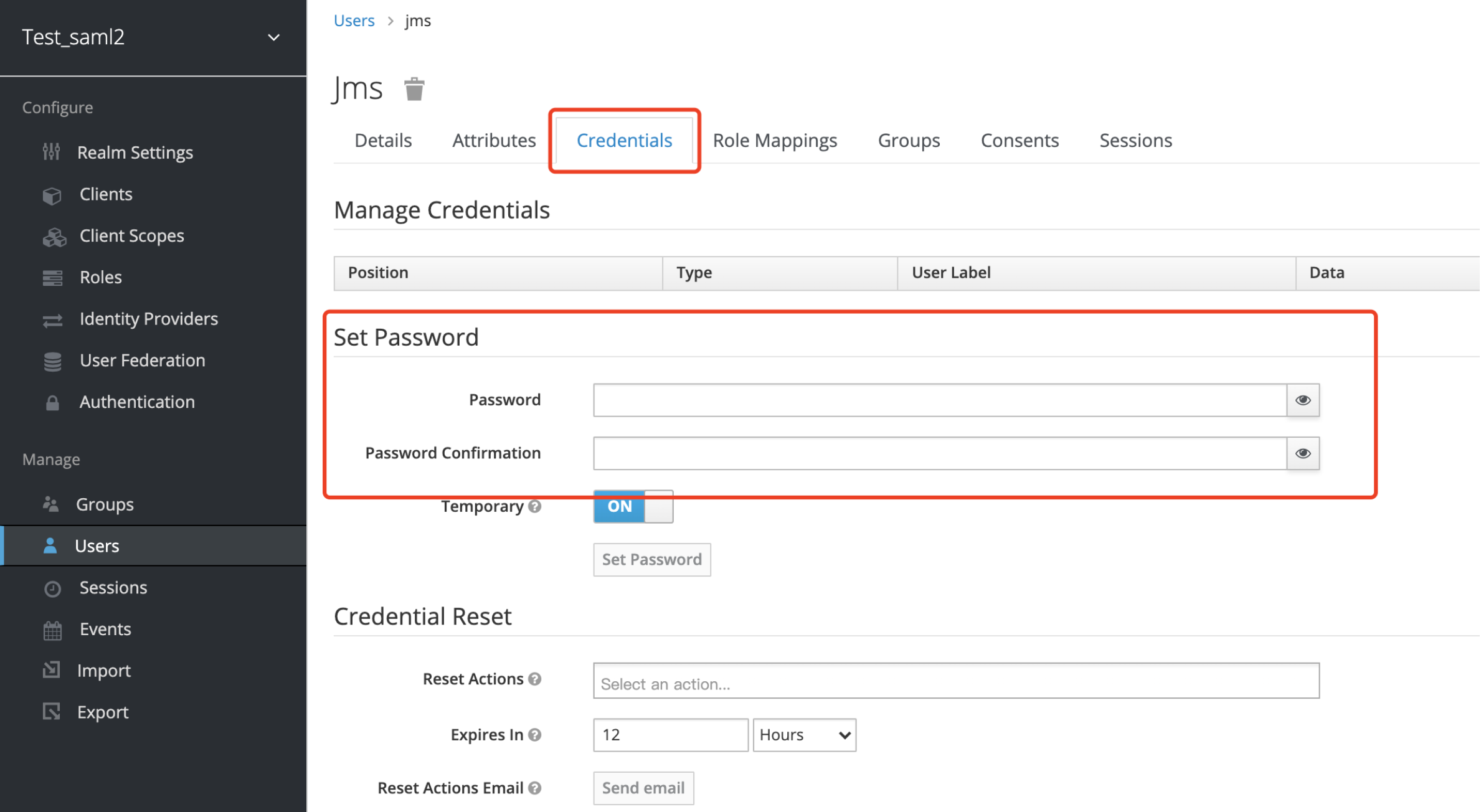Viewport: 1481px width, 812px height.
Task: Show the Password field value
Action: (x=1303, y=400)
